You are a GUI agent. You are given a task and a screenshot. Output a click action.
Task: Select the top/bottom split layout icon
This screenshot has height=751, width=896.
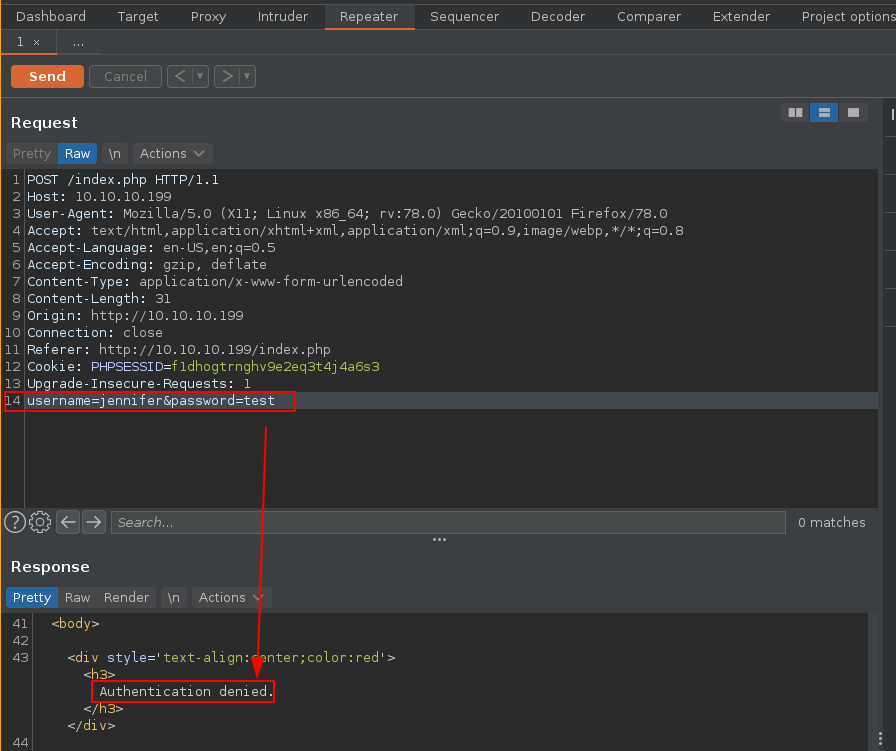pos(823,113)
